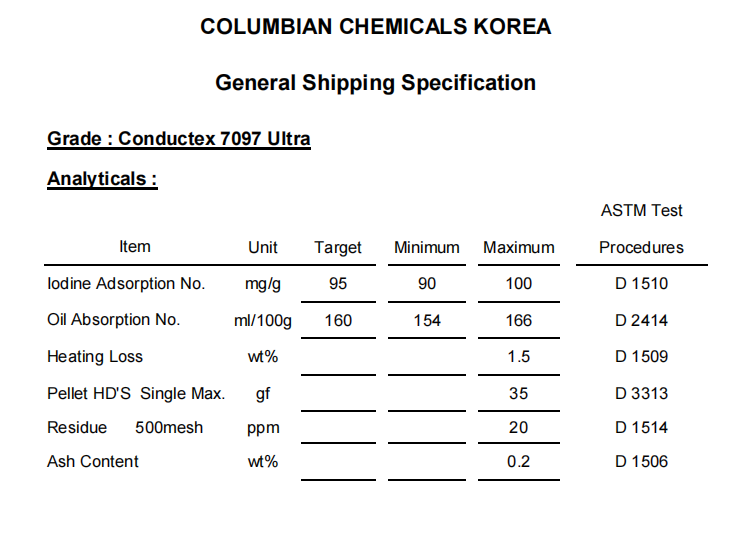Select the Grade Conductex 7097 Ultra line
The image size is (747, 537).
coord(179,139)
